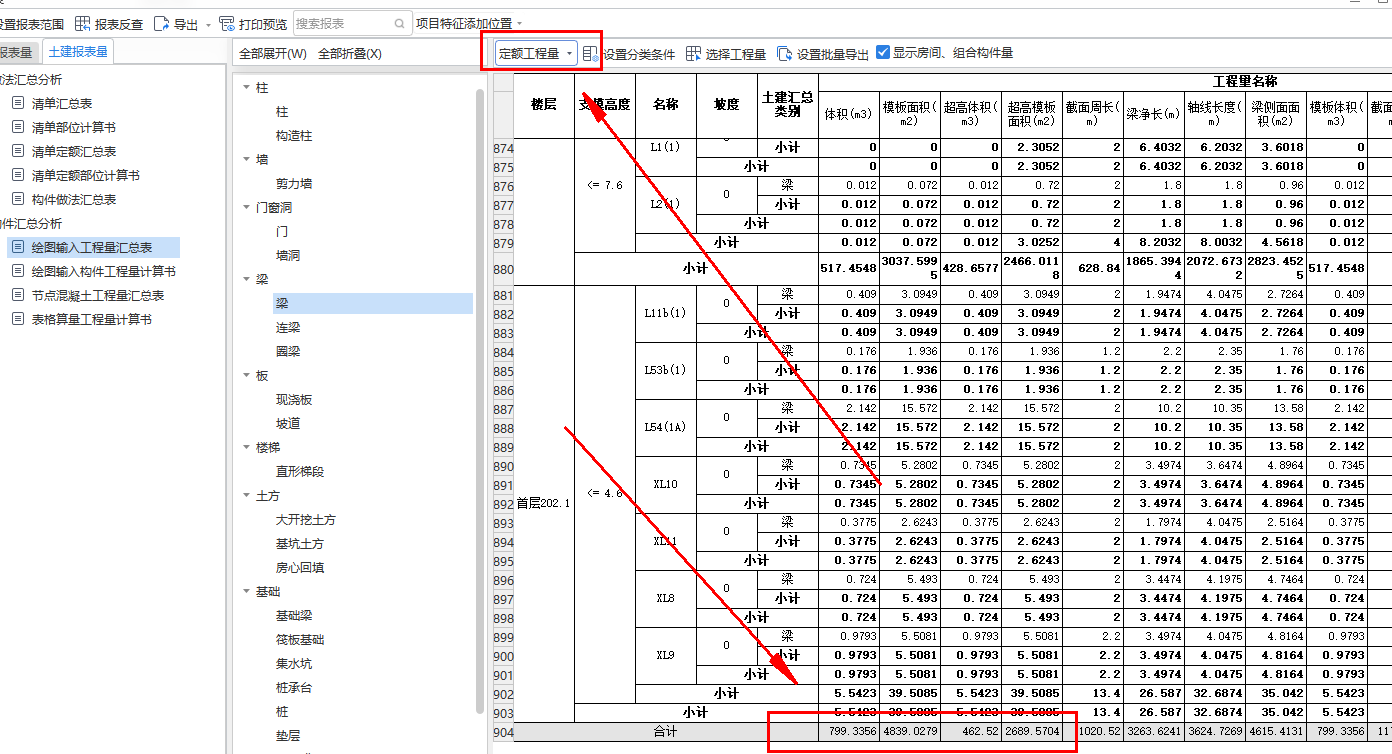Collapse the 门窗洞 category node
This screenshot has width=1392, height=754.
coord(246,207)
